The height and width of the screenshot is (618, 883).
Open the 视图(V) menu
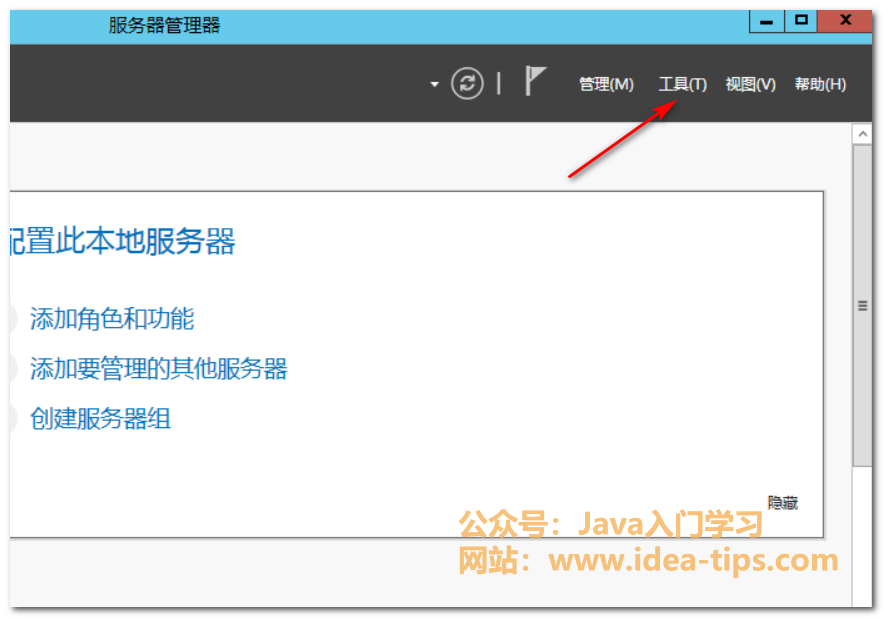tap(750, 85)
